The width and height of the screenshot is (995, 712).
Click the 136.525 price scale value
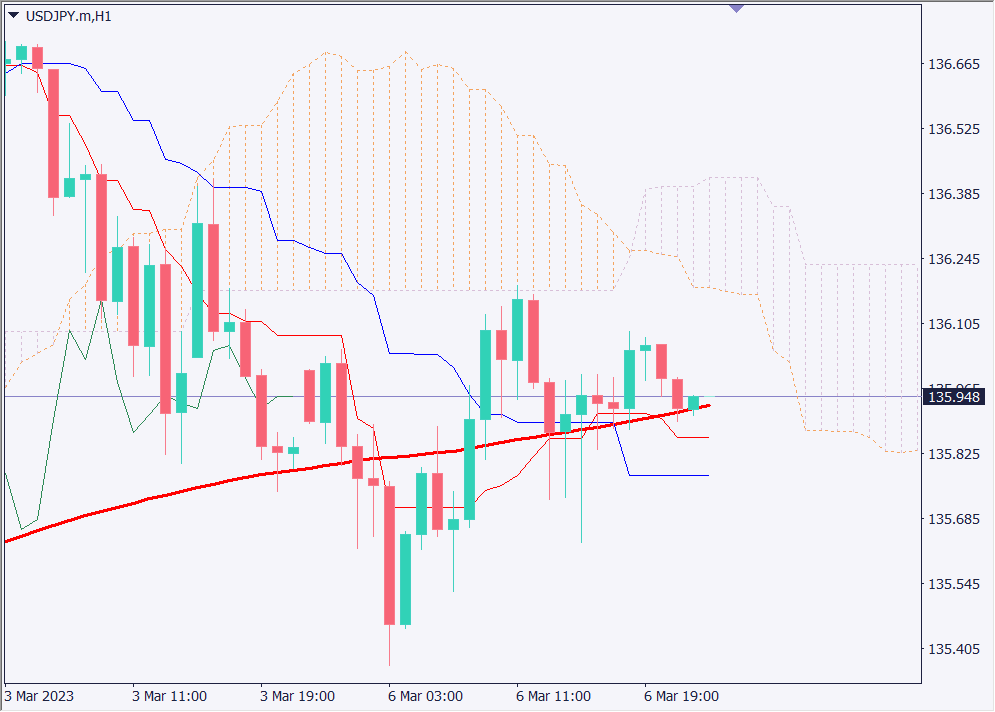point(954,130)
